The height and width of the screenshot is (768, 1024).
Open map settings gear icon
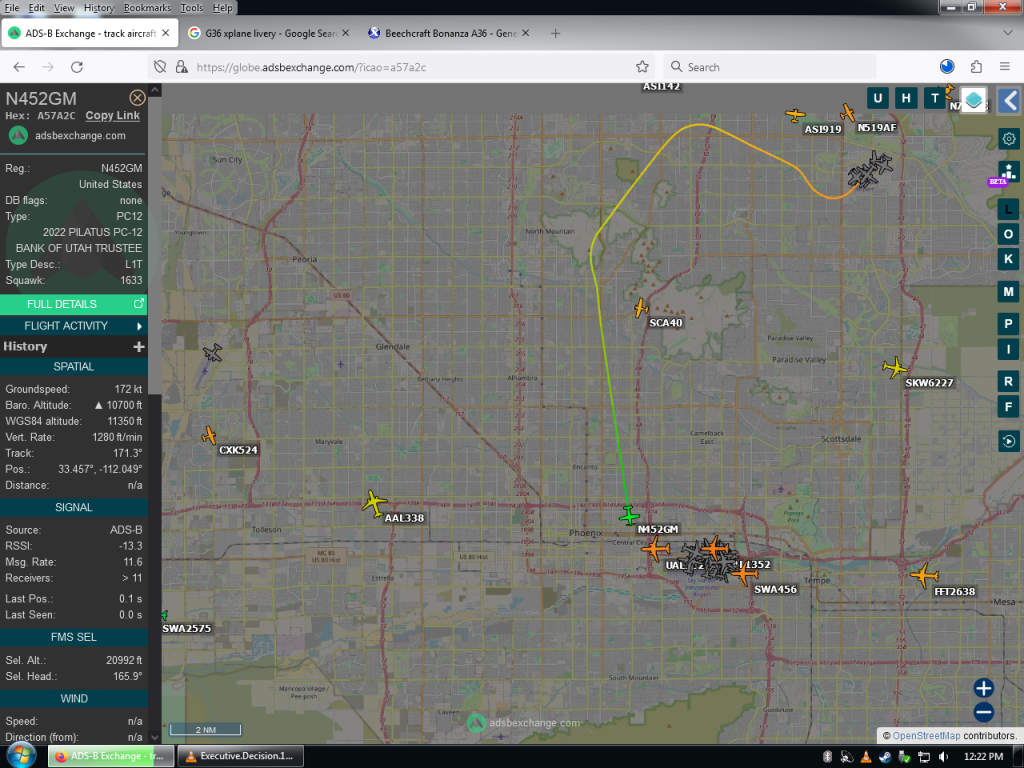click(1008, 138)
